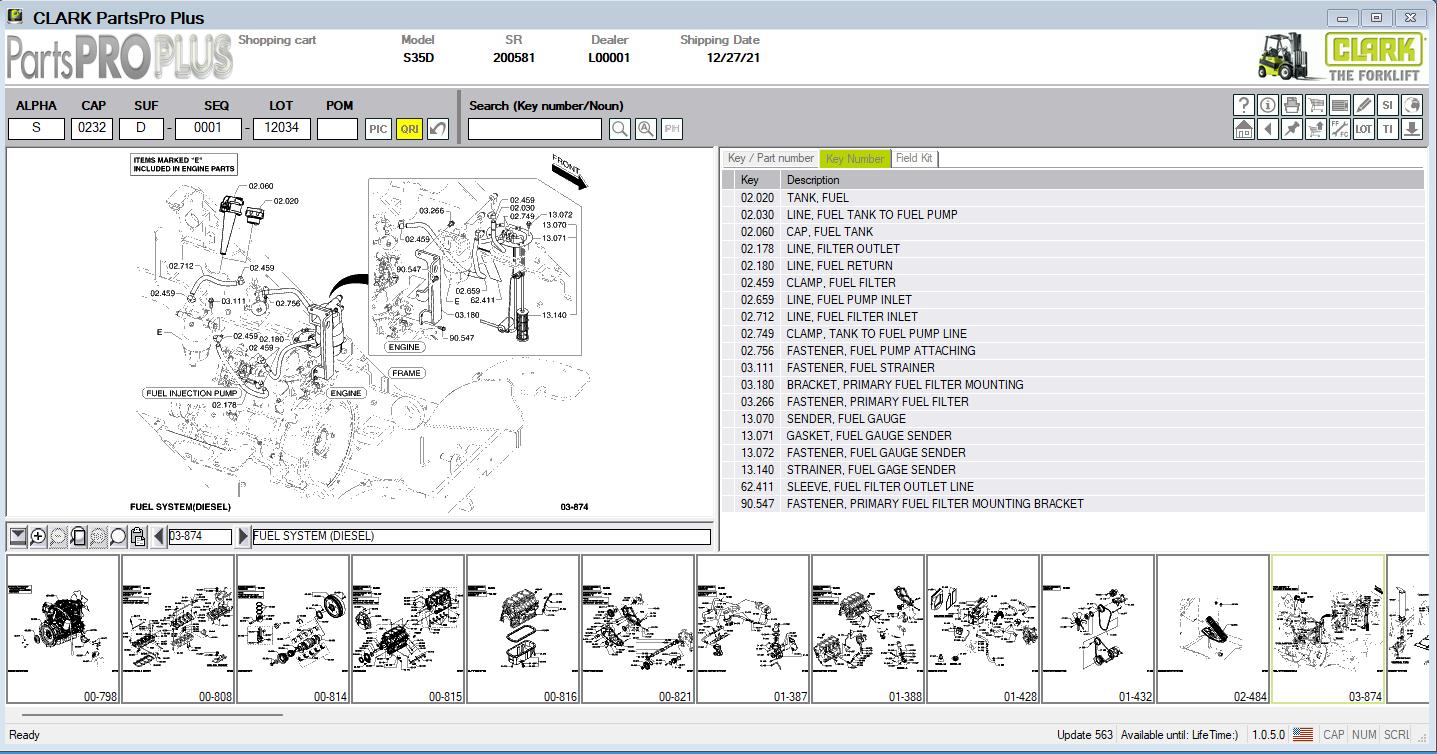Open thumbnail 01-387
The image size is (1437, 754).
753,629
